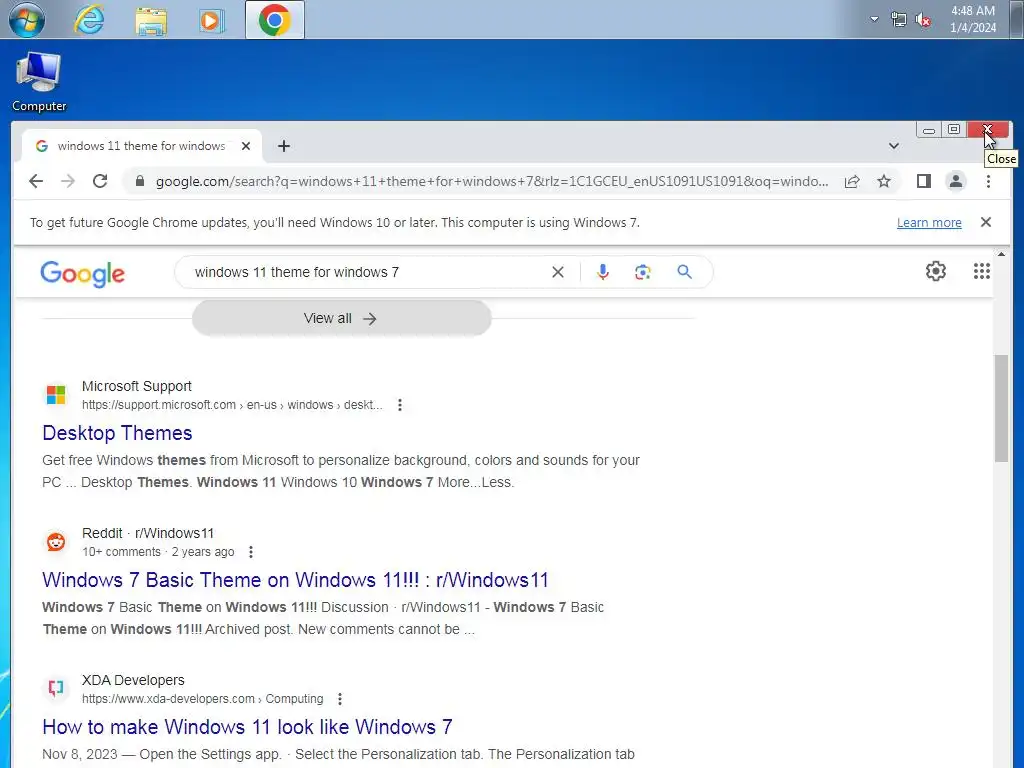Maximize the Chrome window
1024x768 pixels.
[954, 129]
